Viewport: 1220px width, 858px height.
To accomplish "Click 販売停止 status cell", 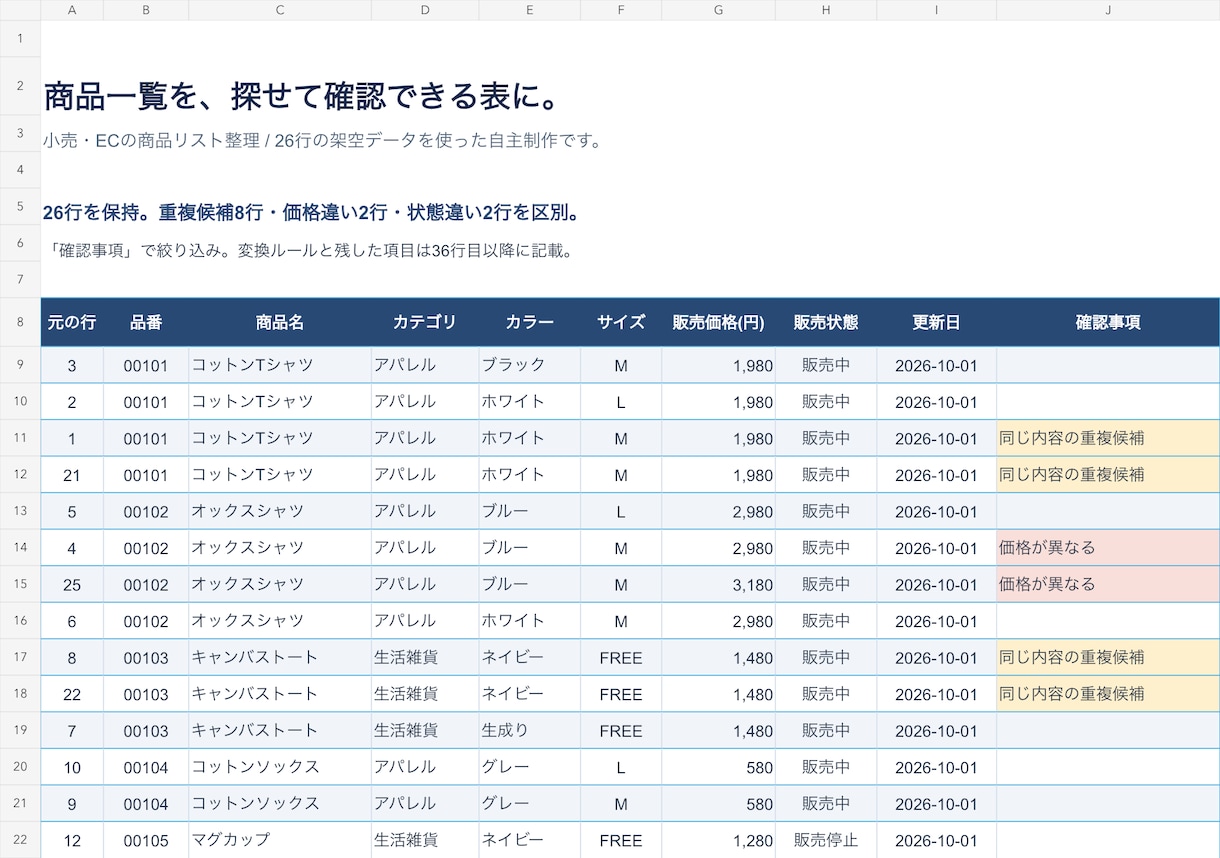I will pyautogui.click(x=826, y=840).
